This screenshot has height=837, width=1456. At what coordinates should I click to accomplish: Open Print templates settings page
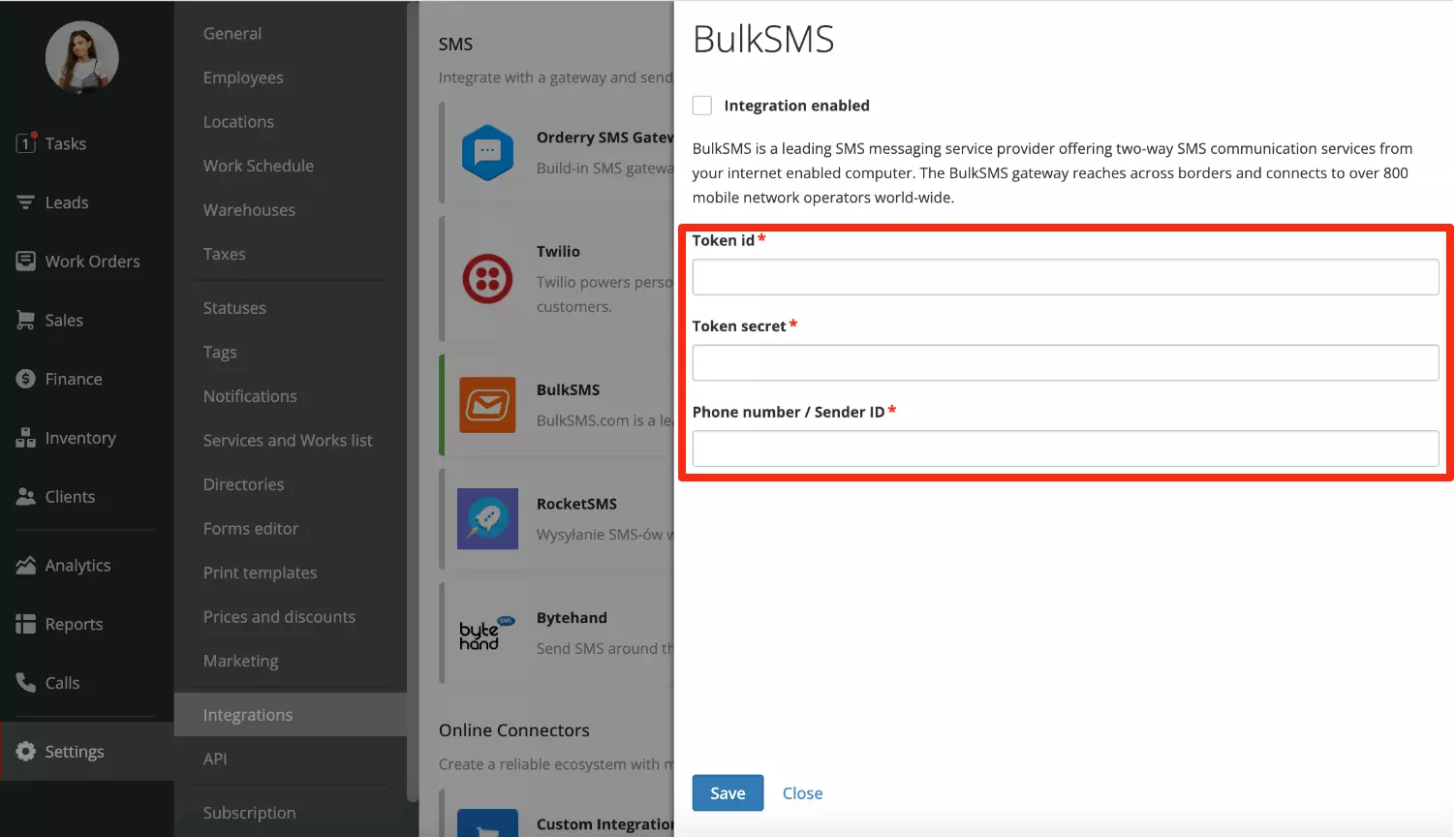pos(260,573)
